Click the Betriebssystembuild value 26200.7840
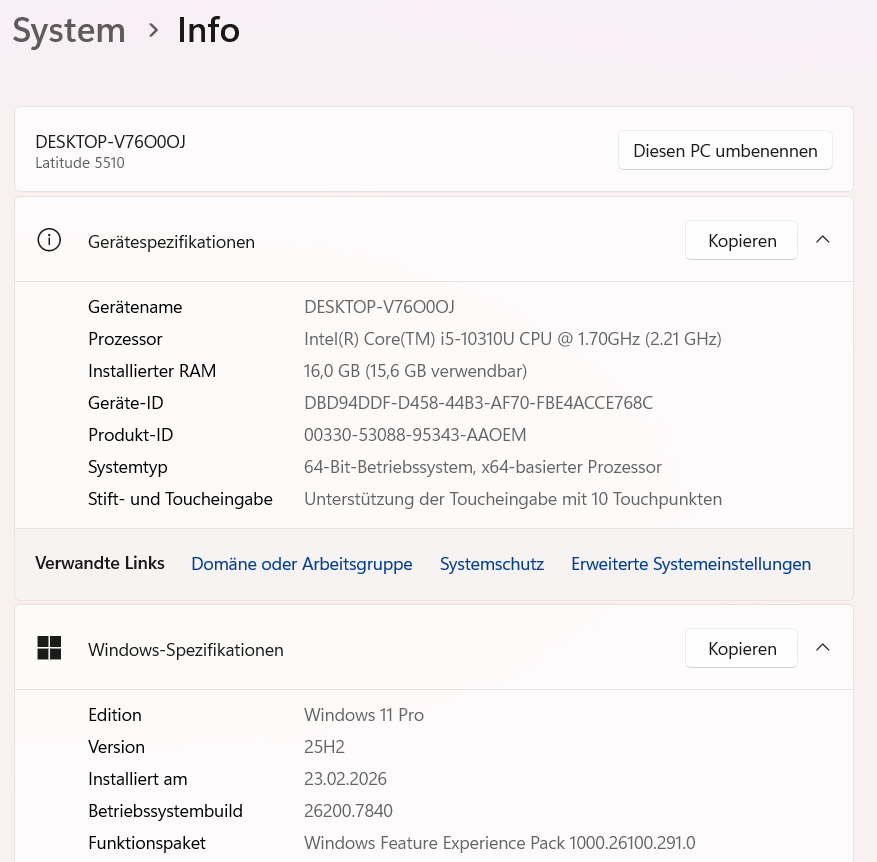 tap(348, 811)
